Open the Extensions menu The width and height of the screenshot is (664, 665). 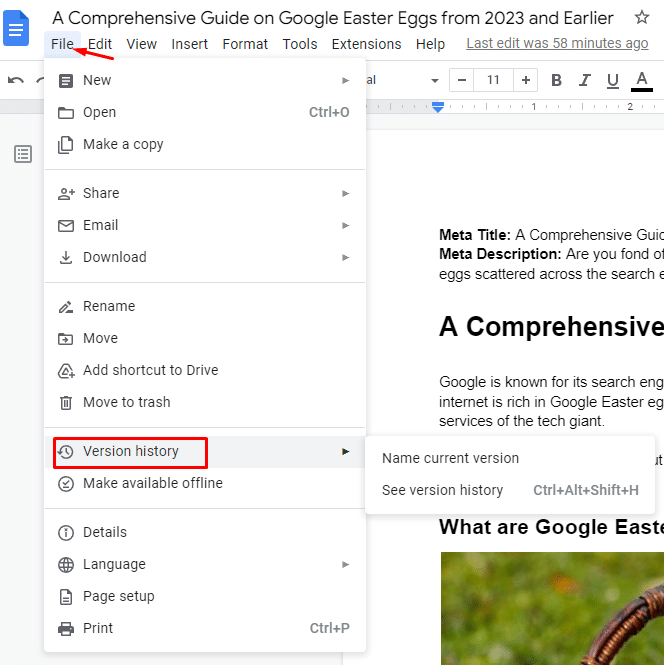point(366,44)
